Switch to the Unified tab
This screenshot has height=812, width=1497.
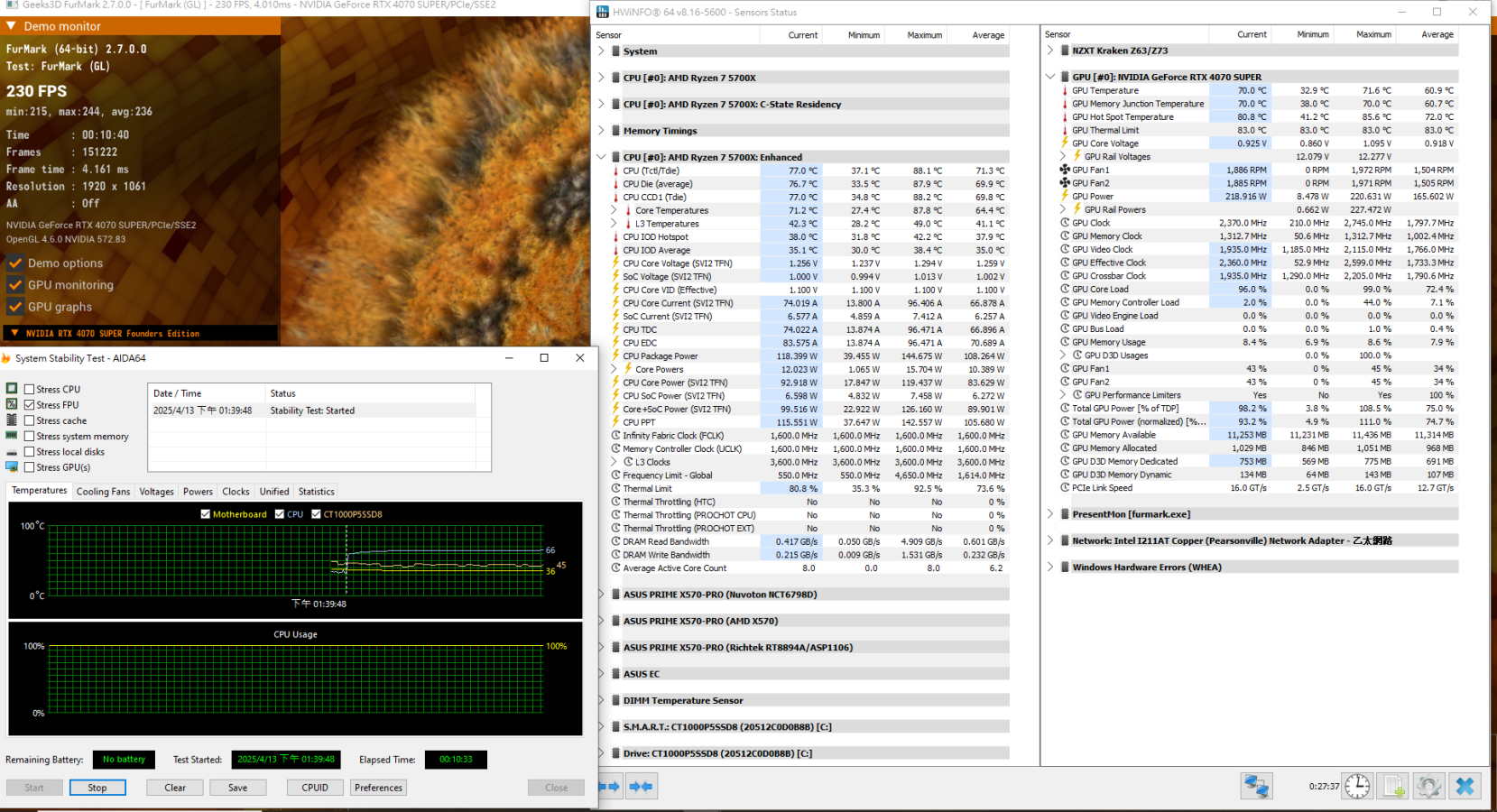point(274,492)
